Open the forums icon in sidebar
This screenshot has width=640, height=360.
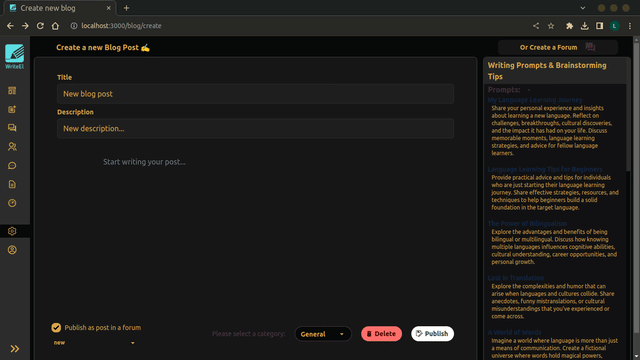[x=12, y=128]
